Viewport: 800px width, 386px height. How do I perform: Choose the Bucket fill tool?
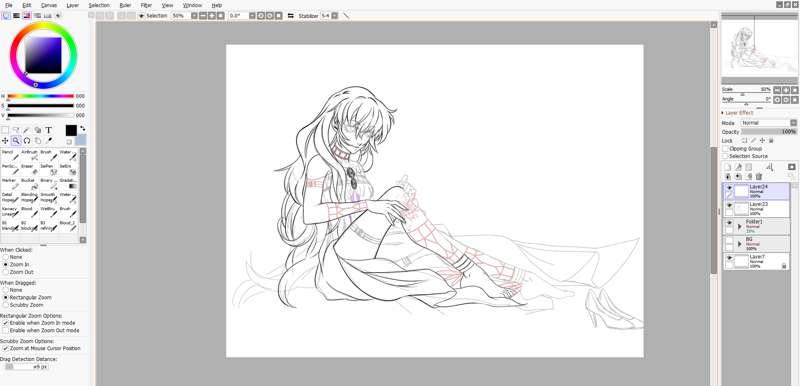30,184
